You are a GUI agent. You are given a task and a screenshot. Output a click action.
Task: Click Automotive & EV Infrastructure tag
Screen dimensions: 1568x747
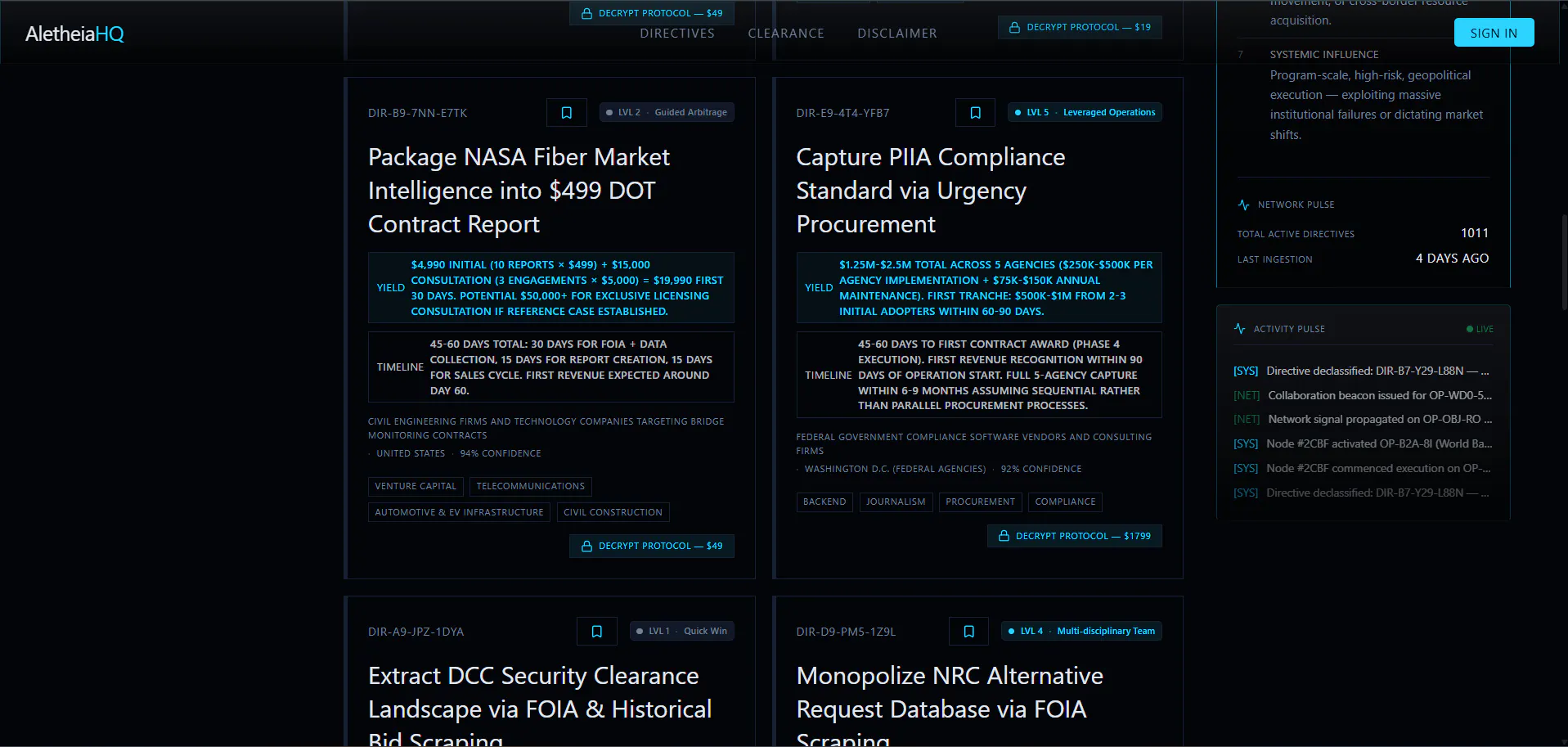pyautogui.click(x=459, y=512)
